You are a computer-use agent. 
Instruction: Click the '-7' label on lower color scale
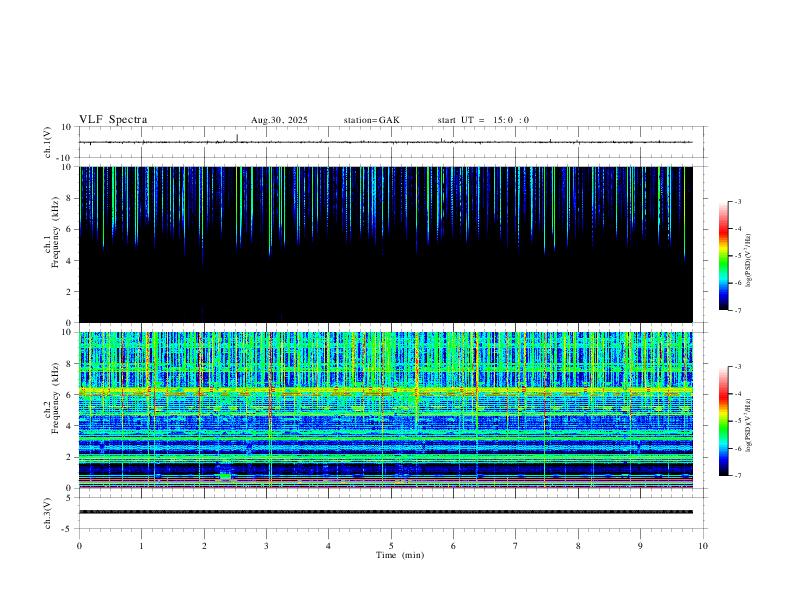click(x=737, y=476)
